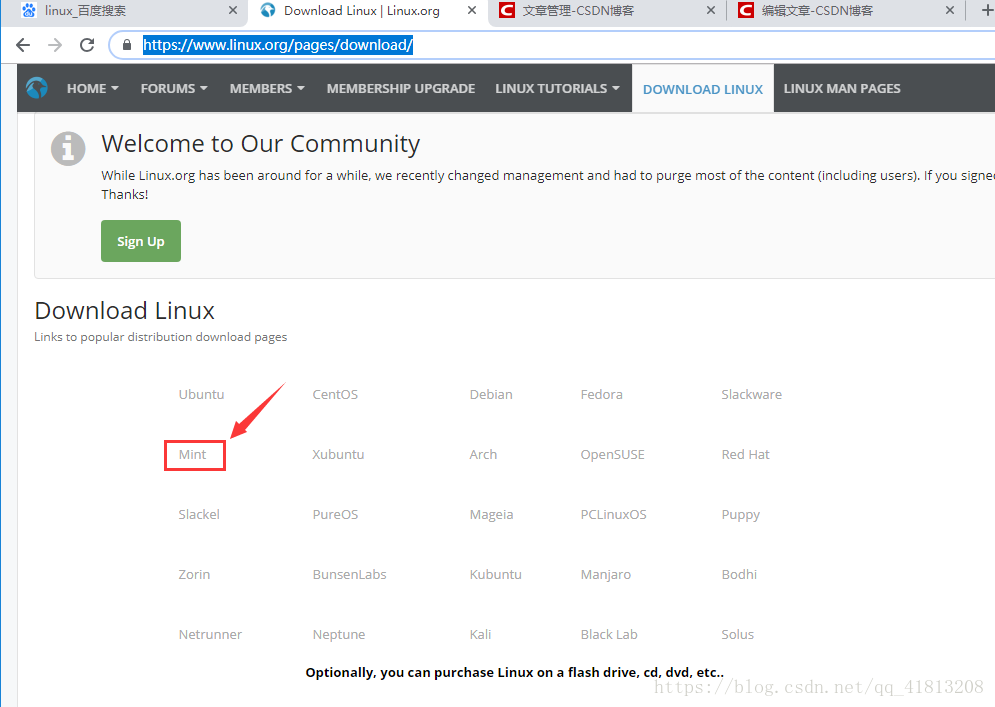Click 'Links to popular distribution download pages' text
The image size is (995, 707).
pyautogui.click(x=161, y=337)
